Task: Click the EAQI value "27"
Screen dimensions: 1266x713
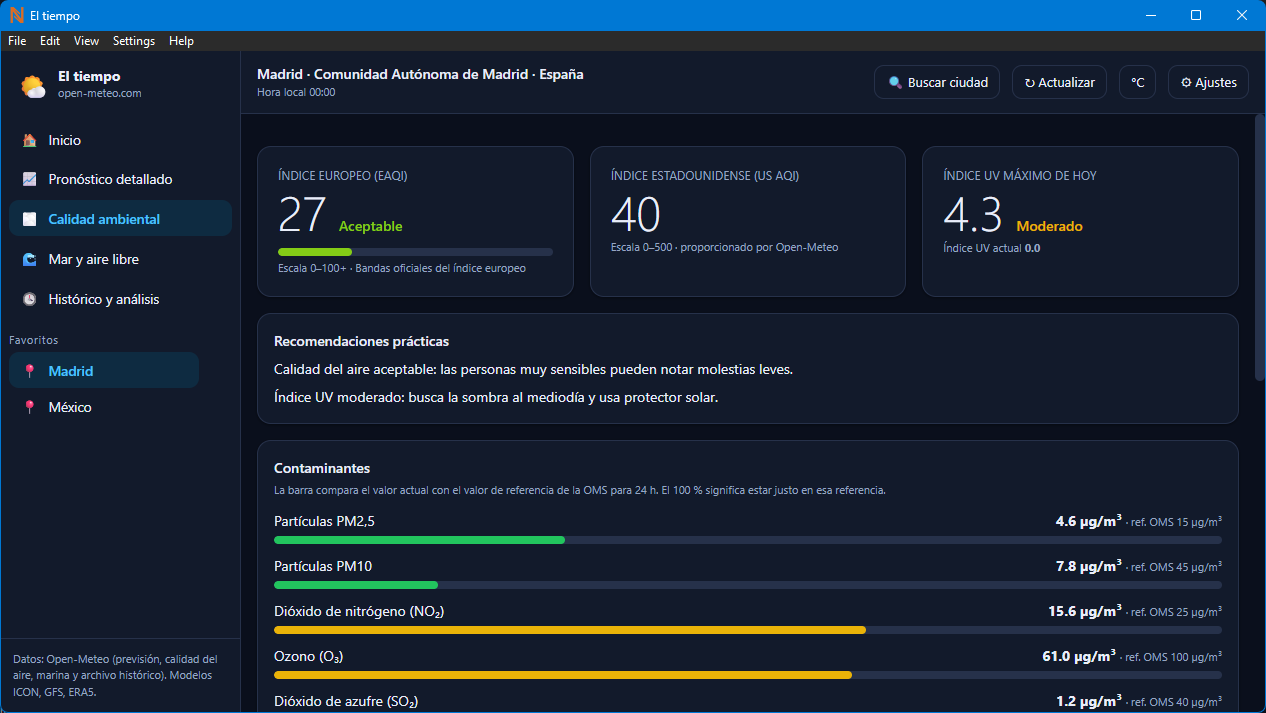Action: coord(302,215)
